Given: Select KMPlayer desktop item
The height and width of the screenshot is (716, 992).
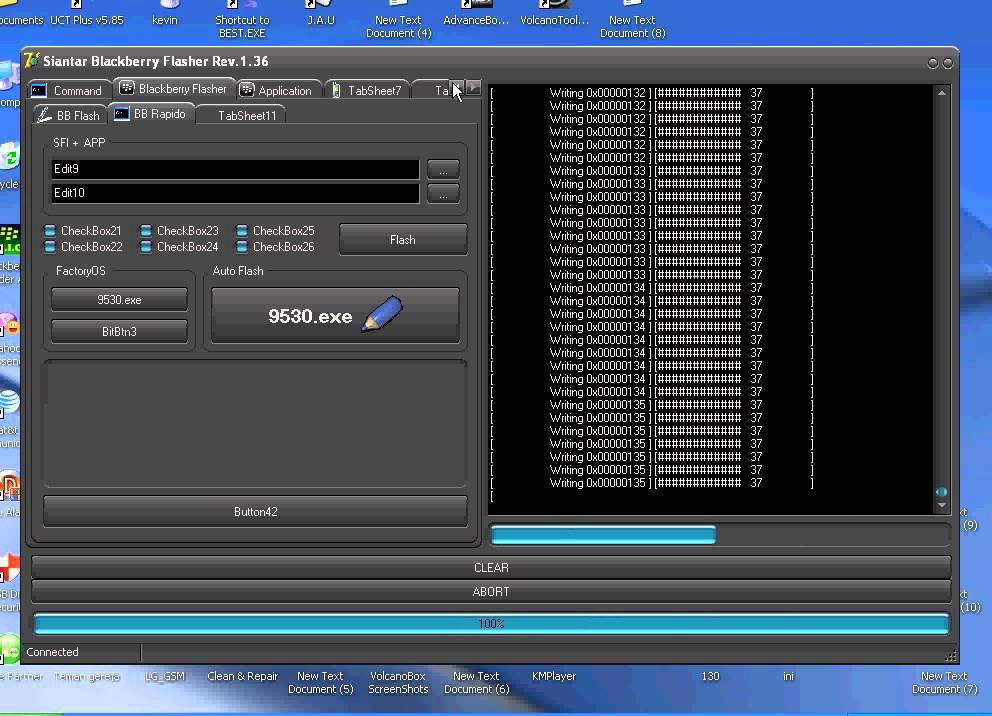Looking at the screenshot, I should point(554,676).
